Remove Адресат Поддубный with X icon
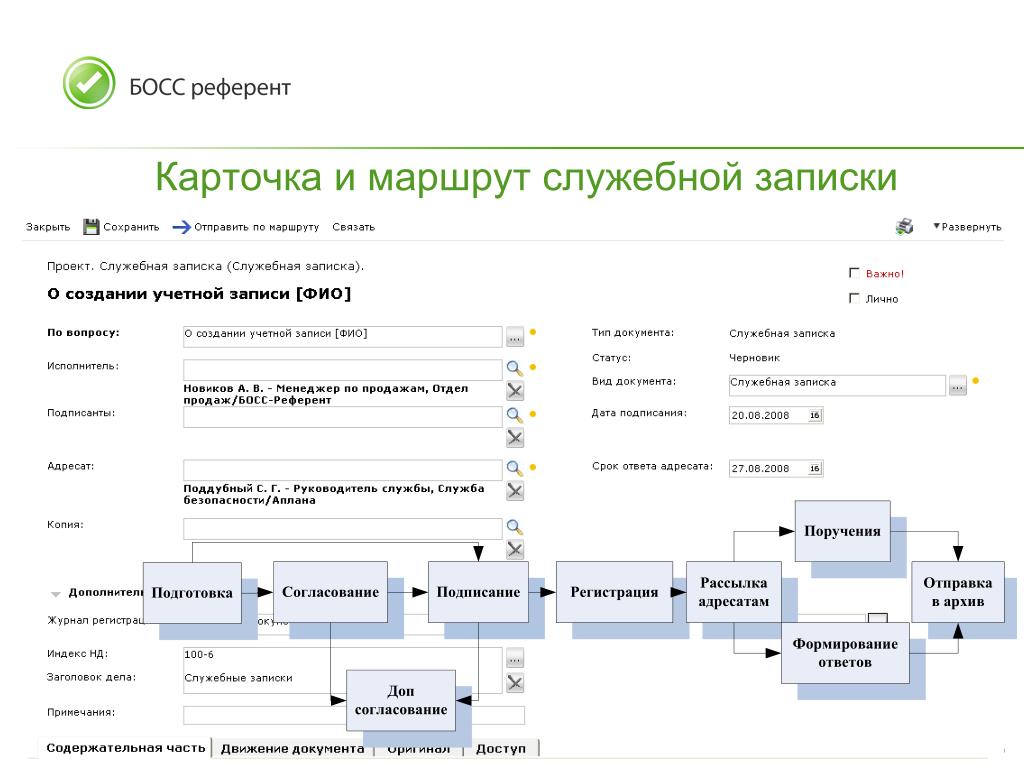 point(515,490)
